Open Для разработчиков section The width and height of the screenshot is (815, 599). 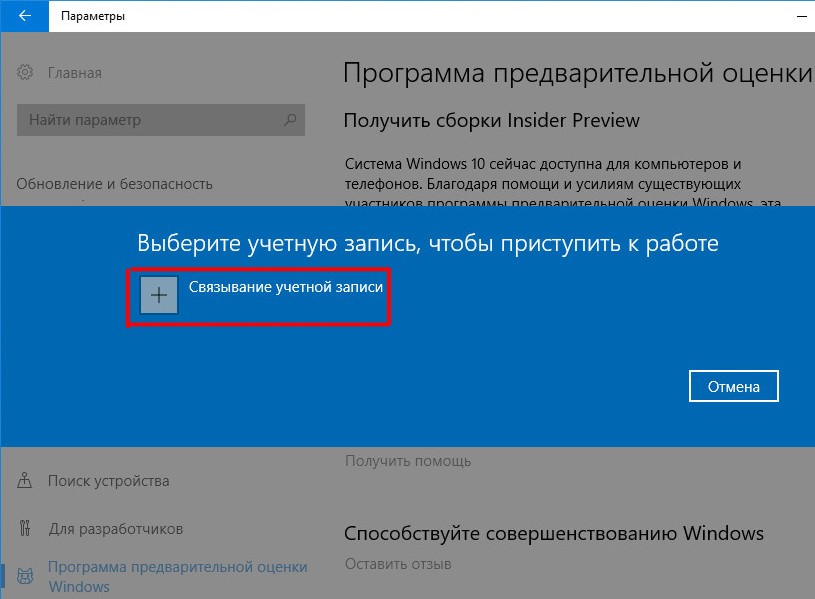pos(116,529)
